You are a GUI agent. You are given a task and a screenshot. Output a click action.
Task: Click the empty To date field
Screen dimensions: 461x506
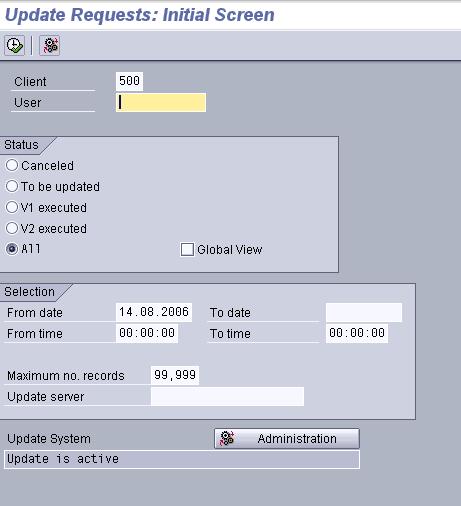[x=364, y=312]
